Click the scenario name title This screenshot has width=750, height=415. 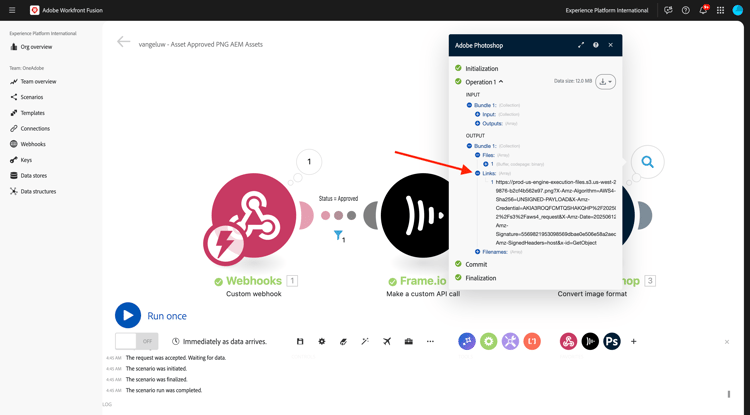(x=200, y=44)
